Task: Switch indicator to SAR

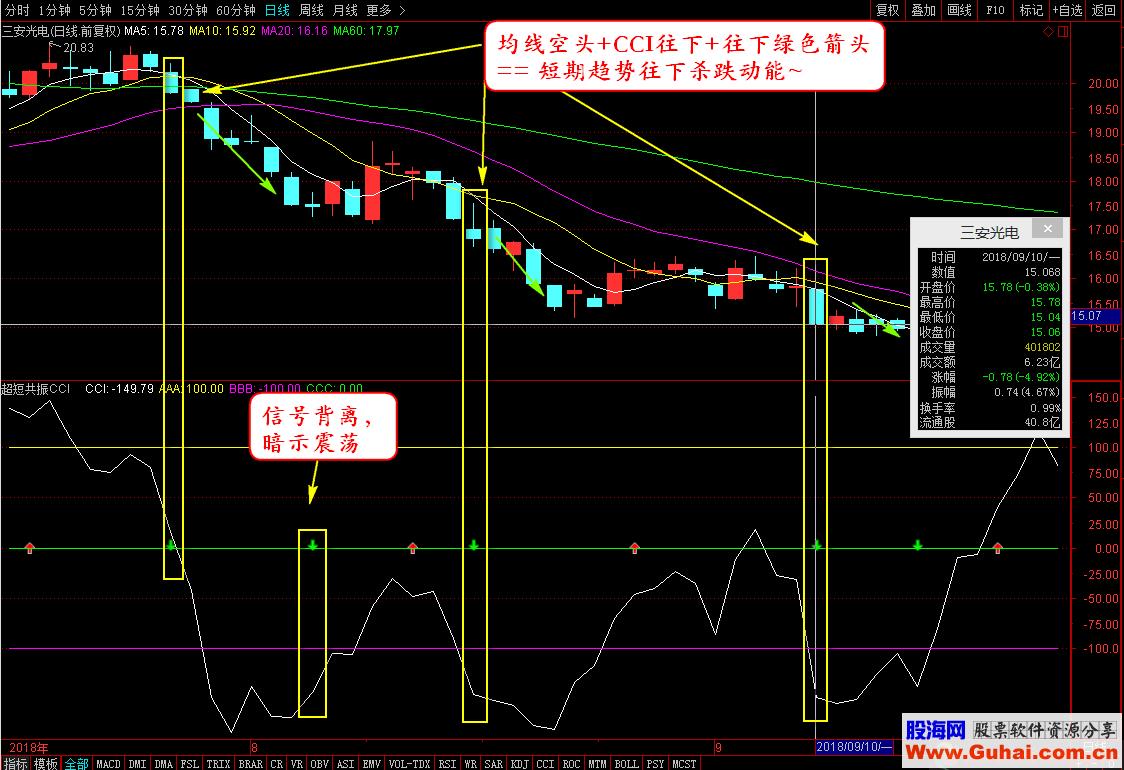Action: 493,764
